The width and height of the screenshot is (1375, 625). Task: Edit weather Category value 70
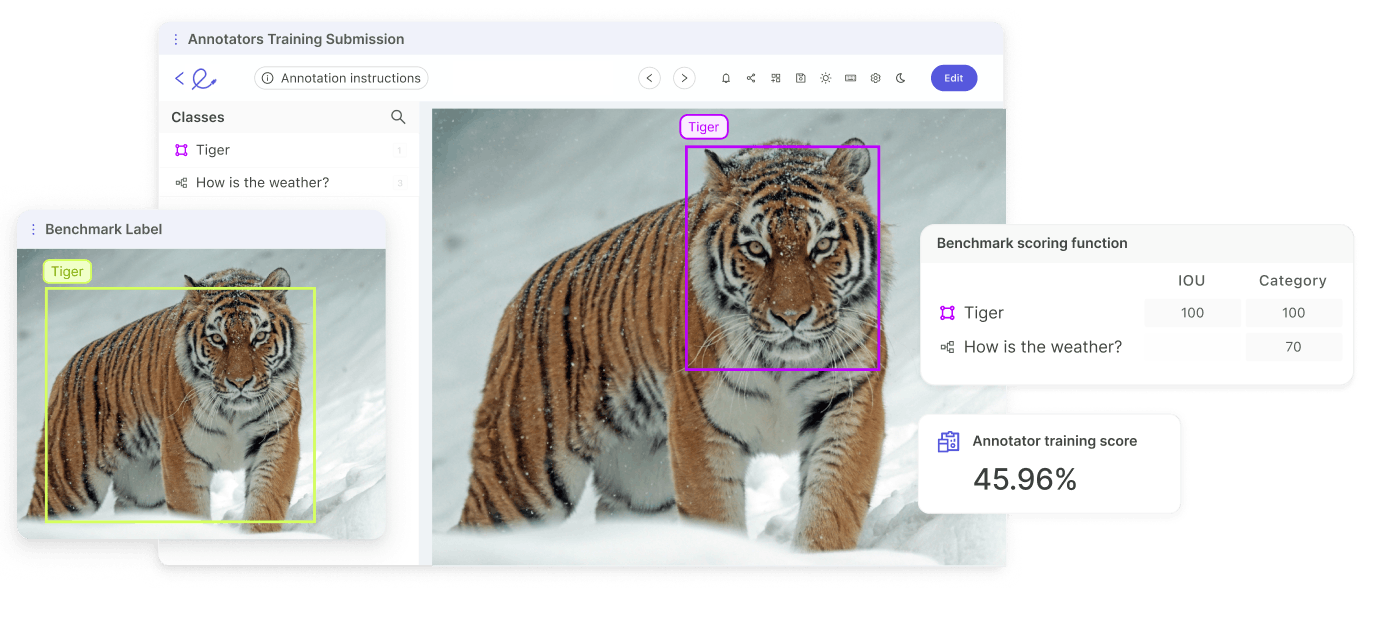click(x=1294, y=347)
